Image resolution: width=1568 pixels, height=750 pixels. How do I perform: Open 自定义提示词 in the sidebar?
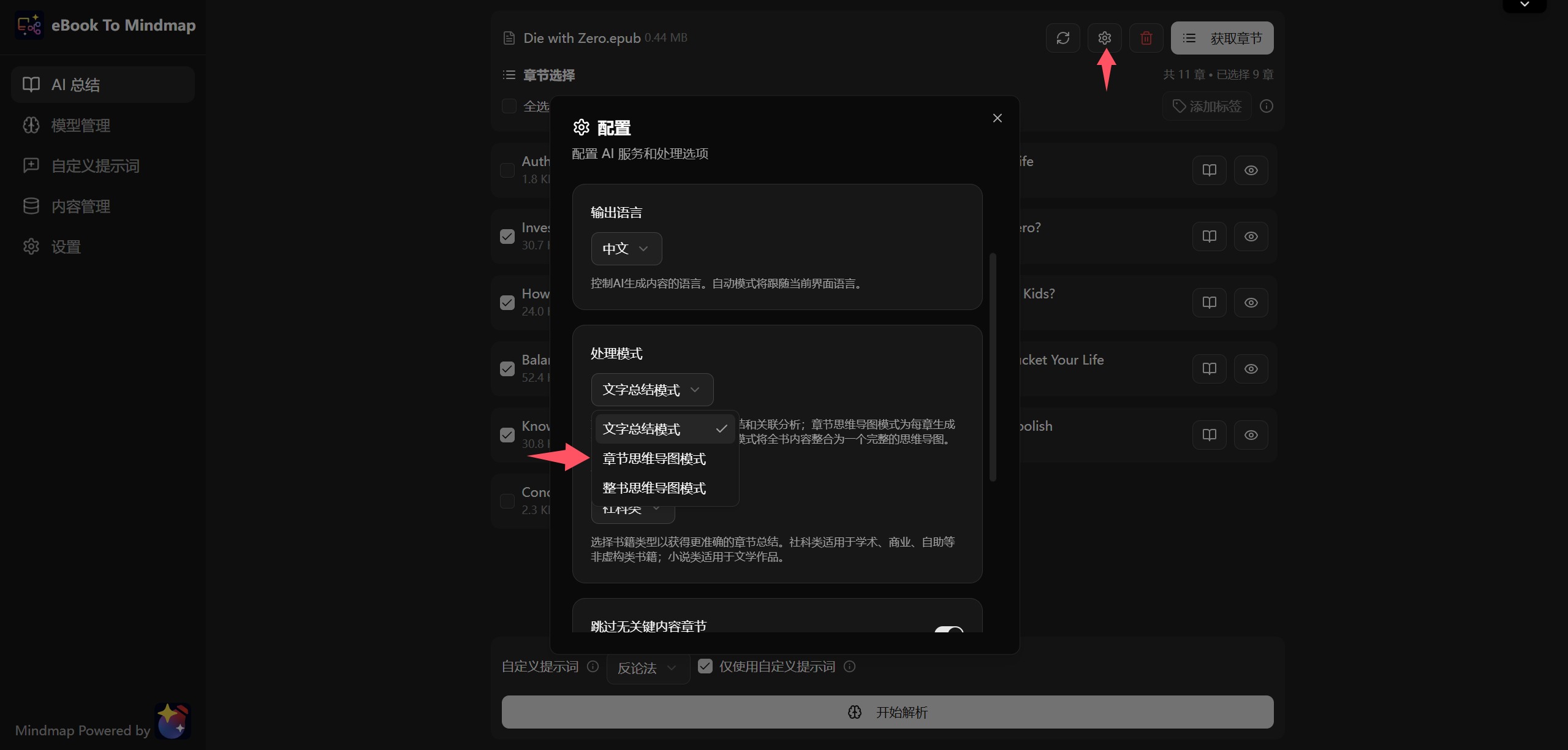point(95,165)
